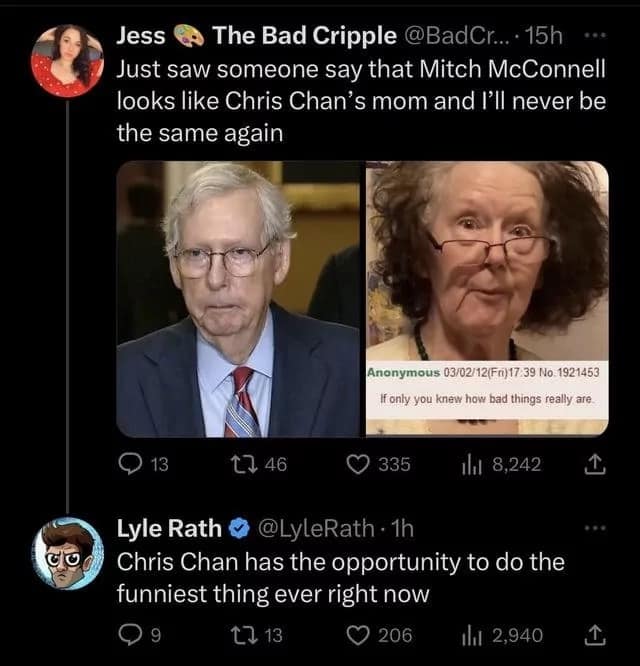Click Lyle Rath's verified badge

238,527
